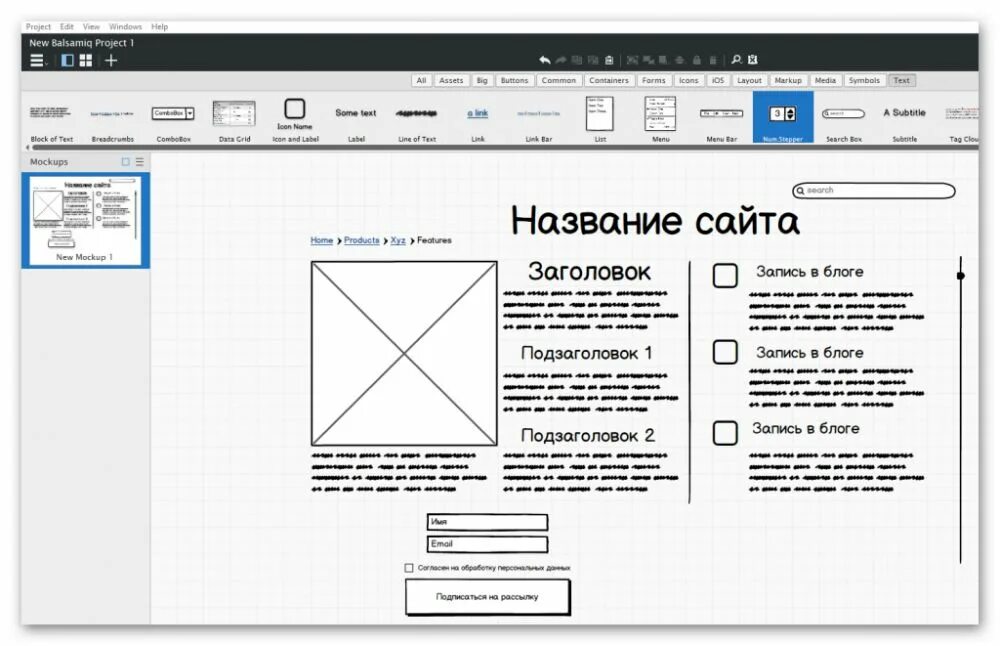
Task: Open the Project menu
Action: [x=38, y=27]
